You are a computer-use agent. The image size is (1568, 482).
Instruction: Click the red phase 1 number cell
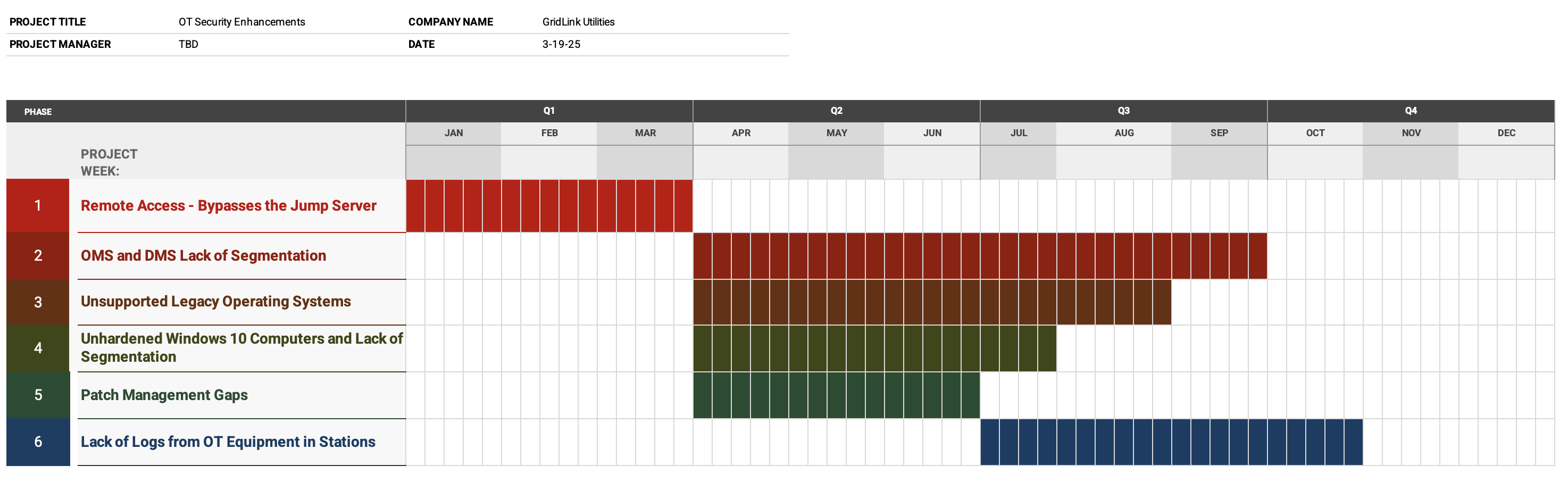pos(38,205)
